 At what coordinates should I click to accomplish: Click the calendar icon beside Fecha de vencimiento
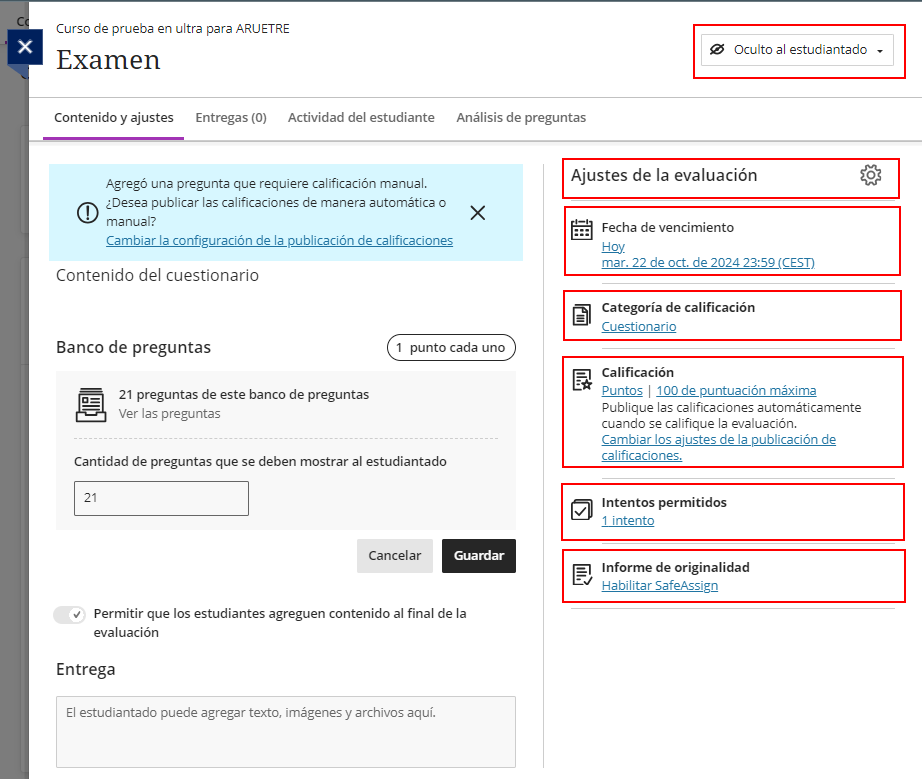pos(581,230)
